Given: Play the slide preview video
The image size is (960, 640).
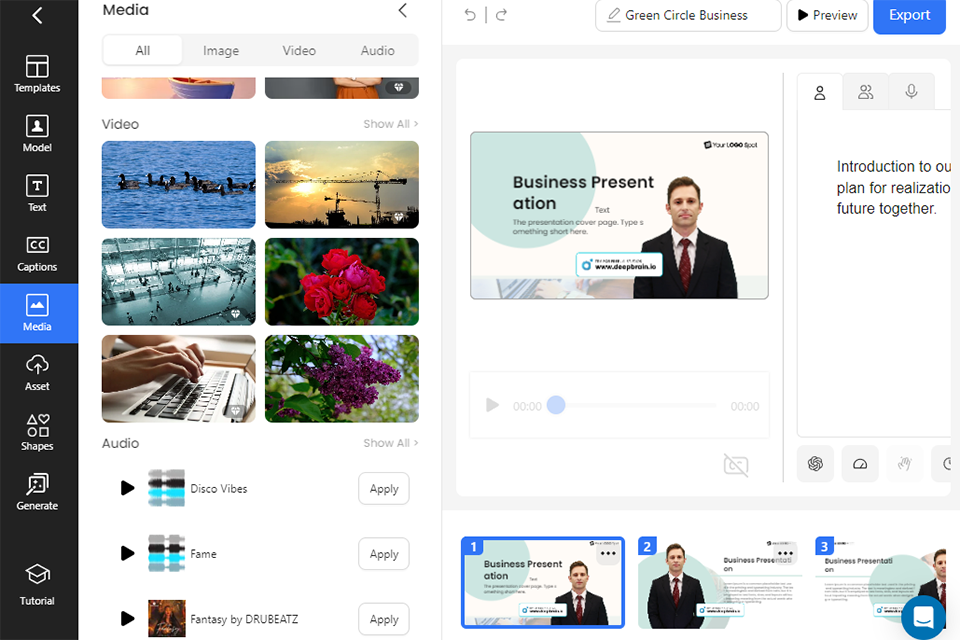Looking at the screenshot, I should click(x=492, y=405).
